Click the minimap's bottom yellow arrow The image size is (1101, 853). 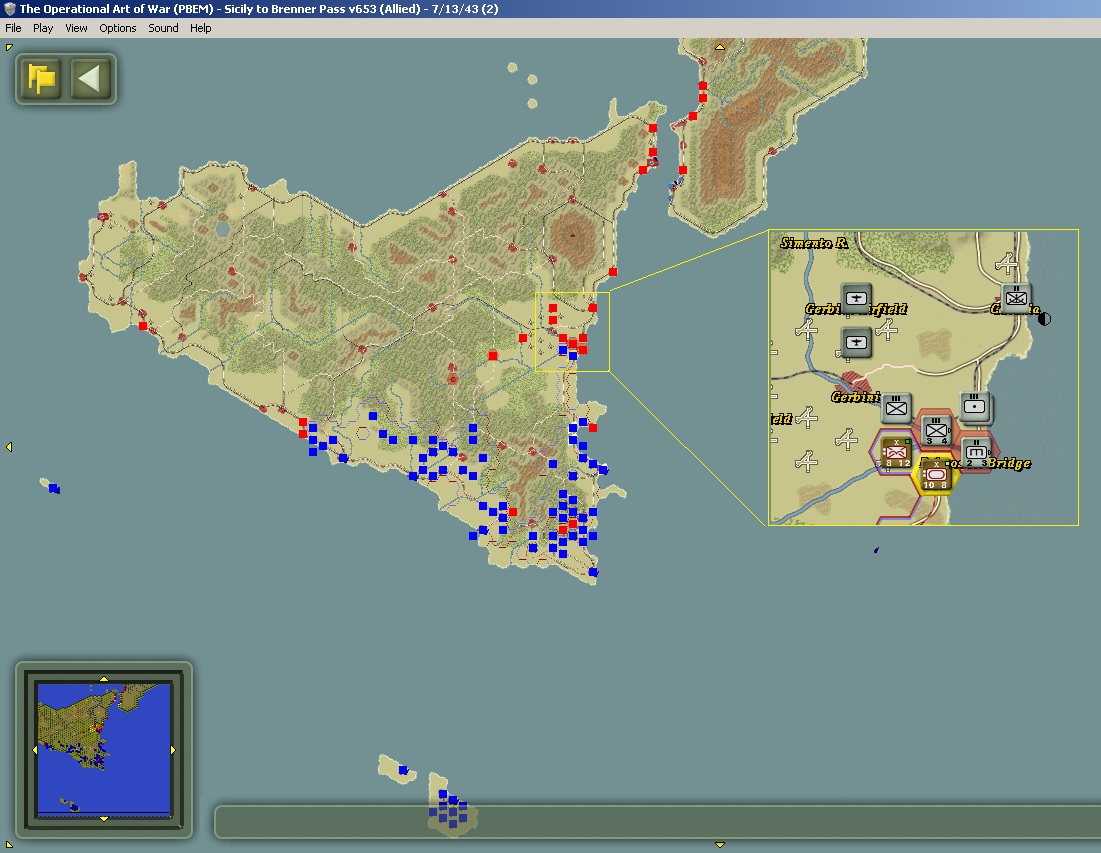(x=104, y=819)
